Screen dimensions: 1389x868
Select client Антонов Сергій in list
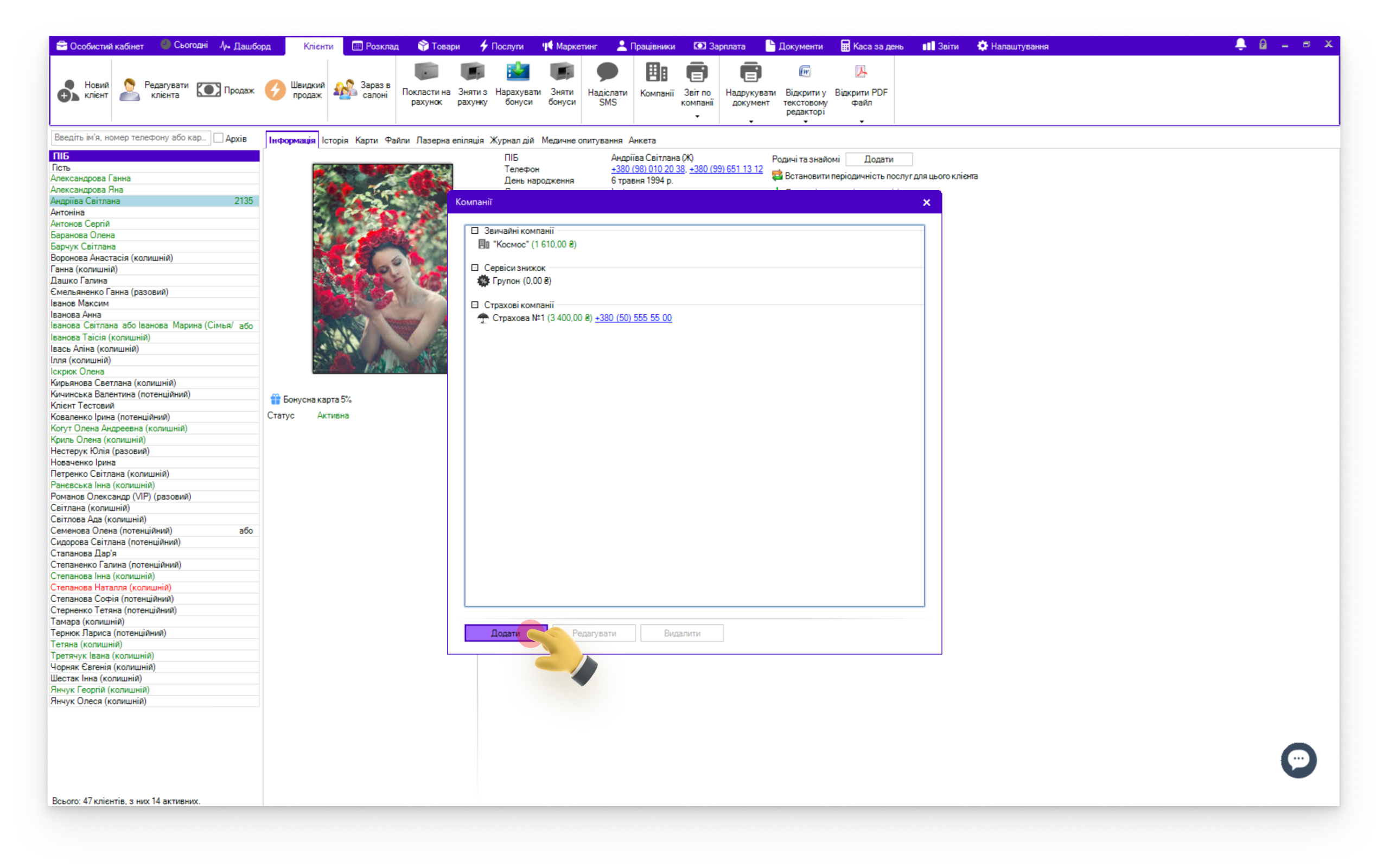154,224
